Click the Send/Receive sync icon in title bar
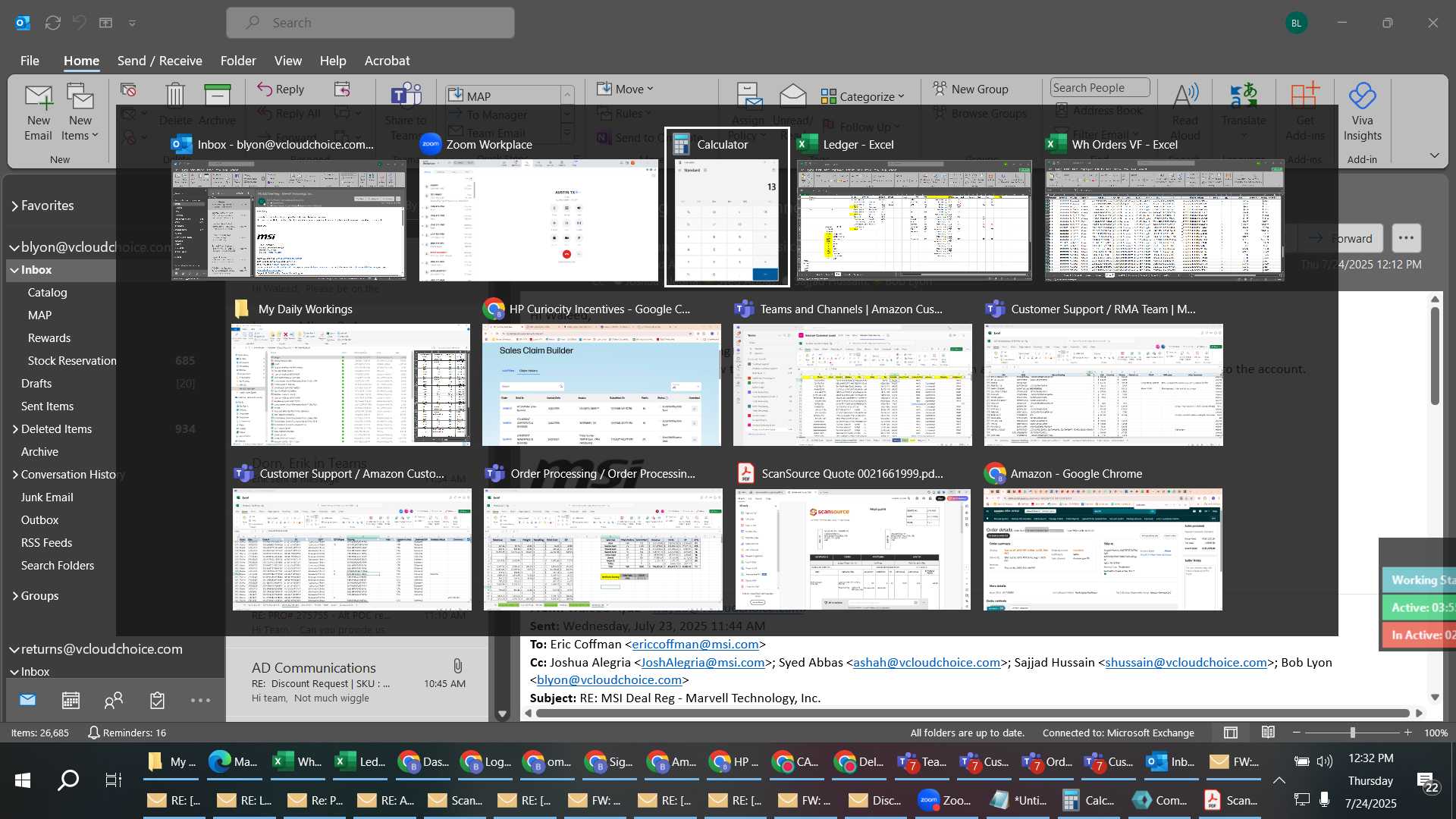1456x819 pixels. pyautogui.click(x=52, y=23)
